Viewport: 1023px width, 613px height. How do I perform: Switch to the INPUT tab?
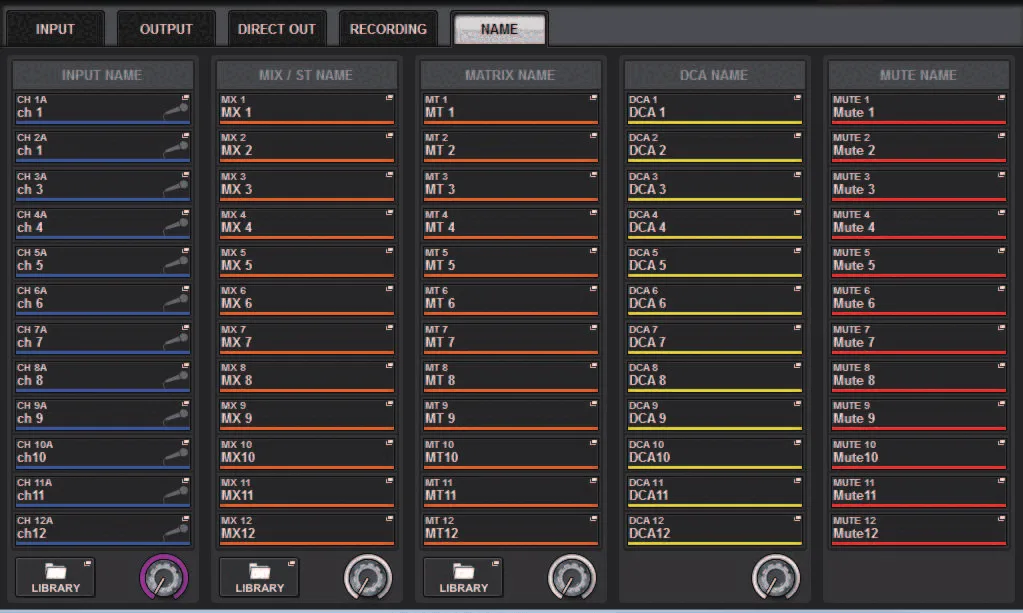[55, 29]
